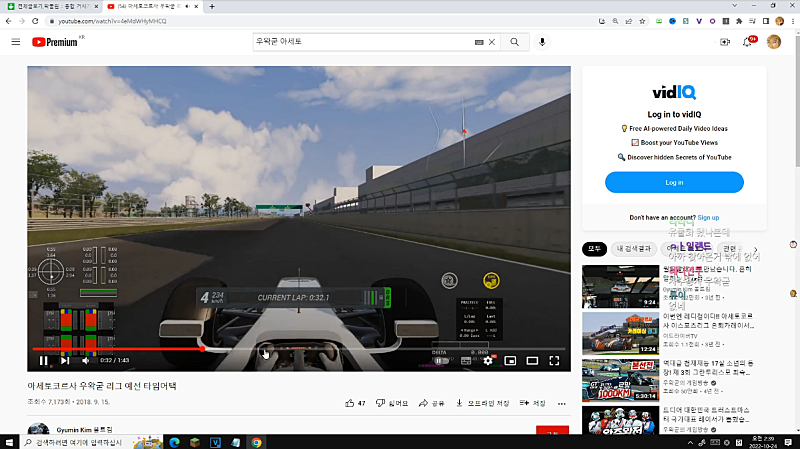Image resolution: width=800 pixels, height=449 pixels.
Task: Show more chips with right arrow
Action: (x=756, y=249)
